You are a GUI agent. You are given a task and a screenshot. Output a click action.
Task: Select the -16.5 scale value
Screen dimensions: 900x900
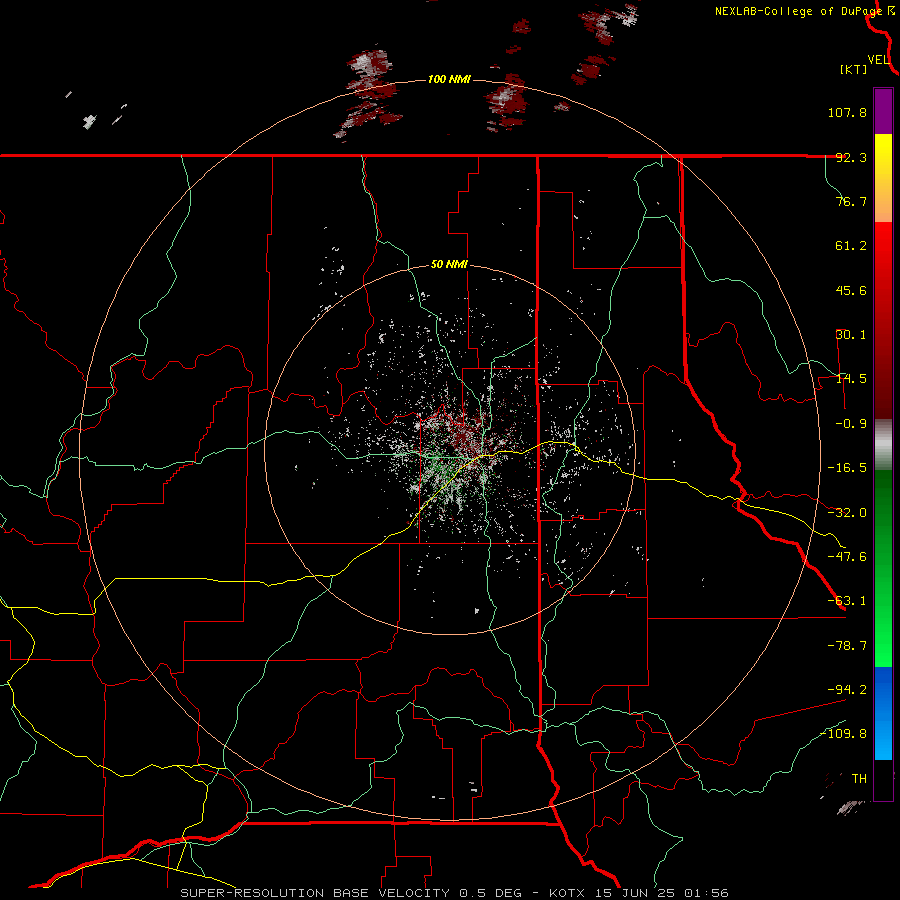[847, 468]
